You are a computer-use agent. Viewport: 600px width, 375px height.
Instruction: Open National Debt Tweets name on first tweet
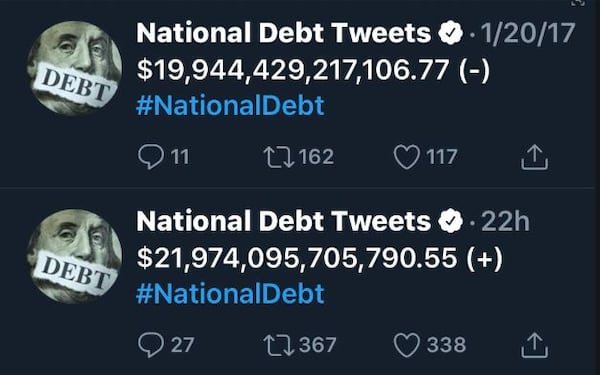tap(284, 33)
